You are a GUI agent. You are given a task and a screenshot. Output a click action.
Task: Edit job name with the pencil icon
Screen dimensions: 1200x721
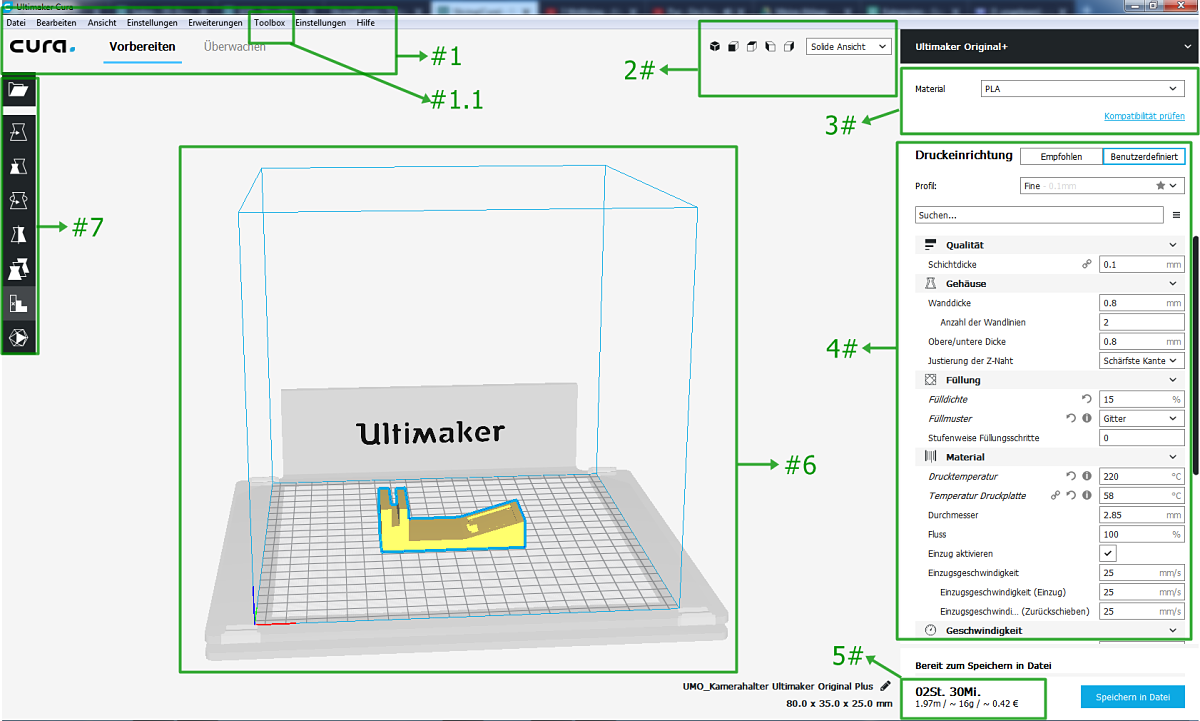pos(885,686)
